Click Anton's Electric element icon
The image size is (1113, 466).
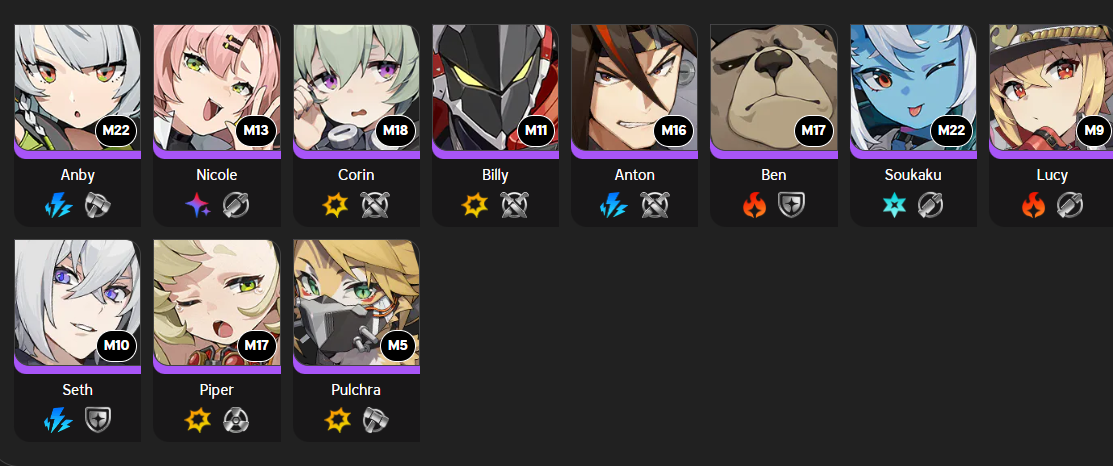pos(615,206)
